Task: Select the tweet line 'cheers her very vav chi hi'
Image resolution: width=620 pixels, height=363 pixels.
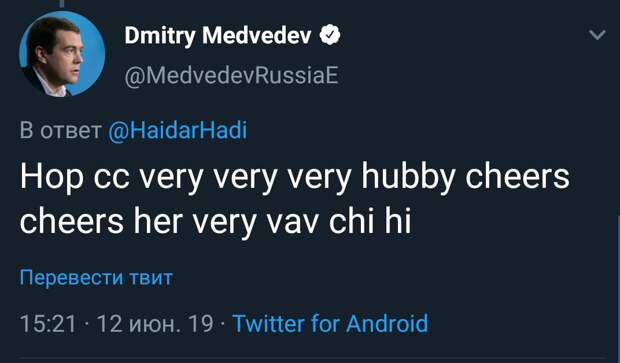Action: pyautogui.click(x=215, y=222)
